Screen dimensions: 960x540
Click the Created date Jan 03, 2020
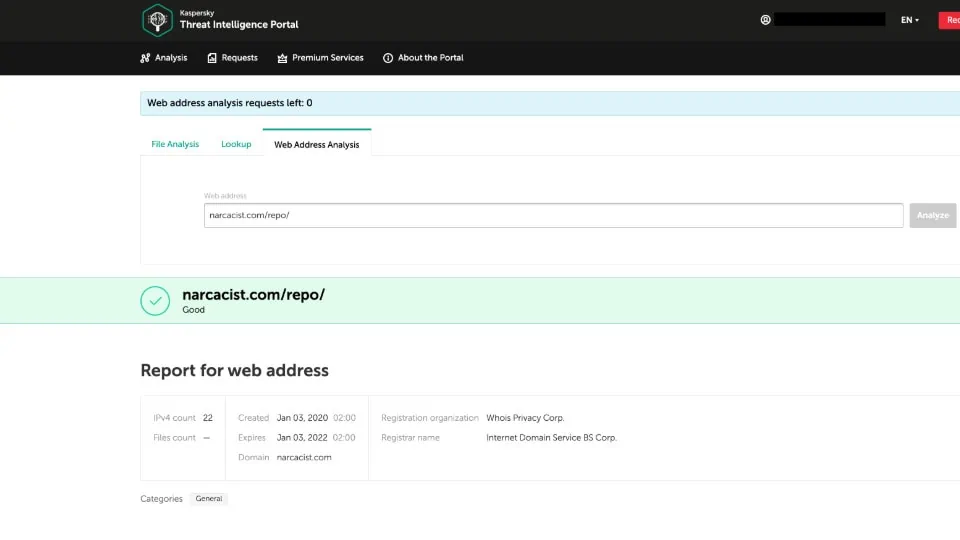pos(302,418)
